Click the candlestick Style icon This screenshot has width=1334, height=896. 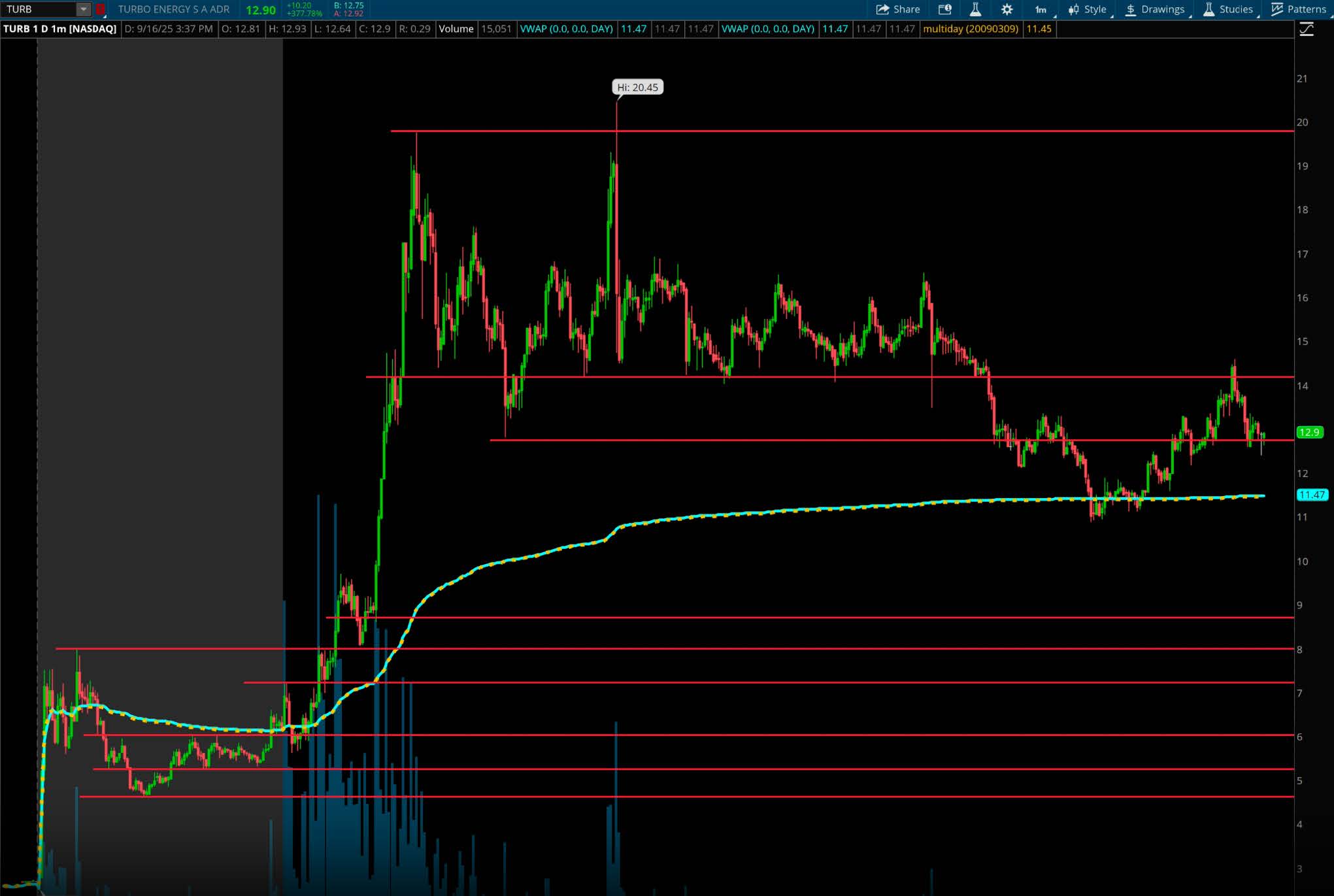1074,9
